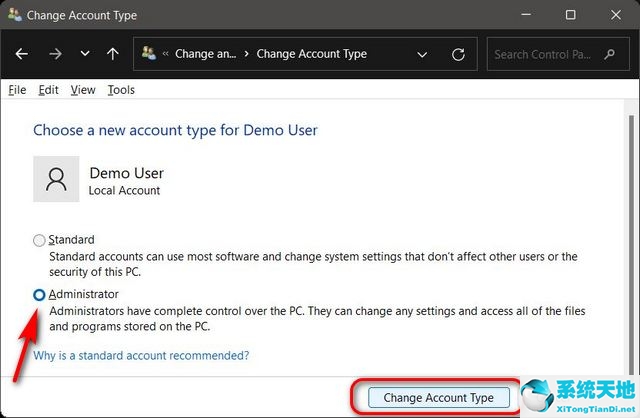Expand the address bar history dropdown
The width and height of the screenshot is (640, 418).
pos(422,54)
